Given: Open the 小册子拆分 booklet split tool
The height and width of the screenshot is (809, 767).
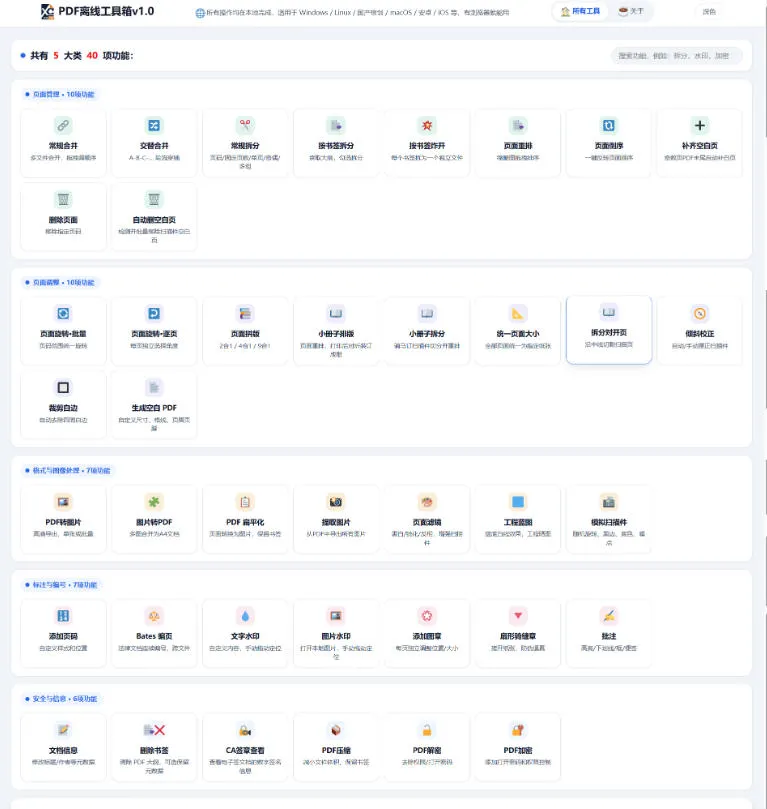Looking at the screenshot, I should (x=427, y=331).
